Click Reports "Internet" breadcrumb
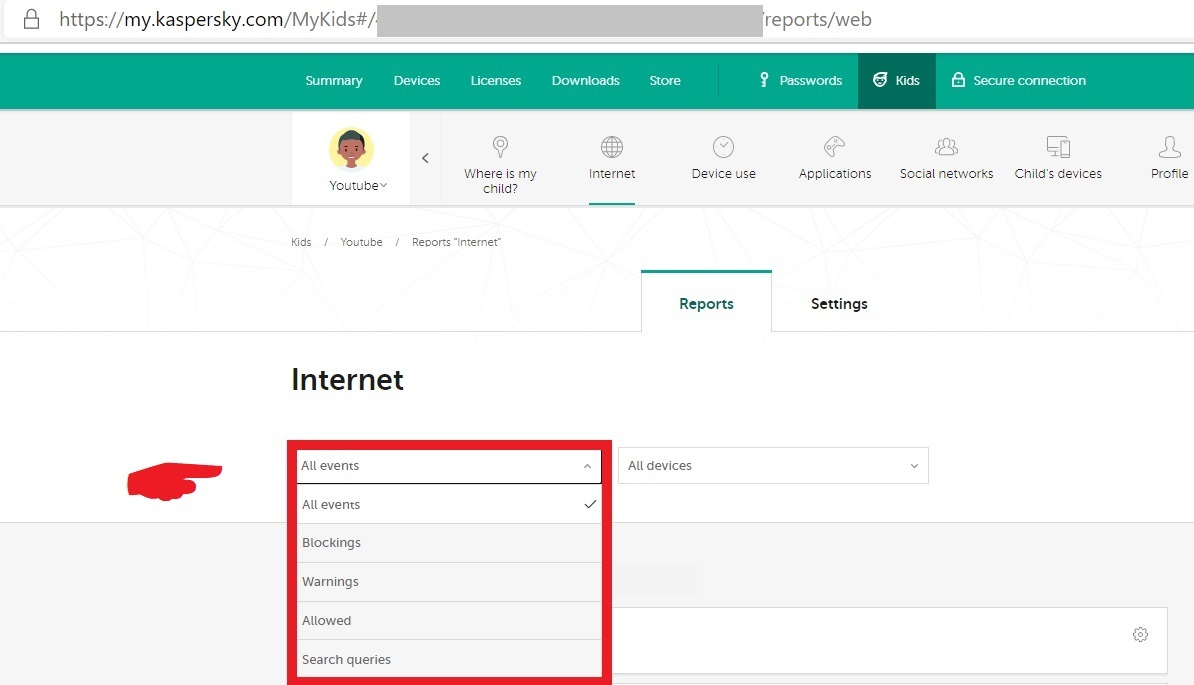Screen dimensions: 1194x685 tap(456, 242)
